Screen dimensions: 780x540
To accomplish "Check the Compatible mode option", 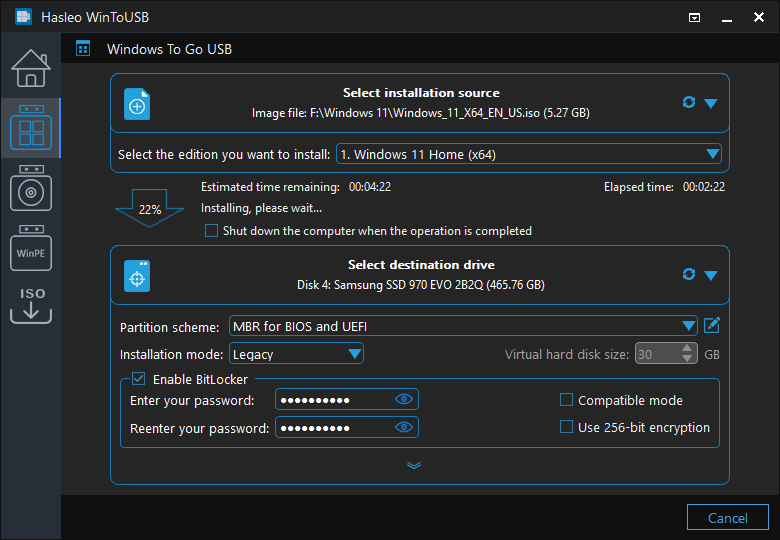I will pyautogui.click(x=566, y=400).
